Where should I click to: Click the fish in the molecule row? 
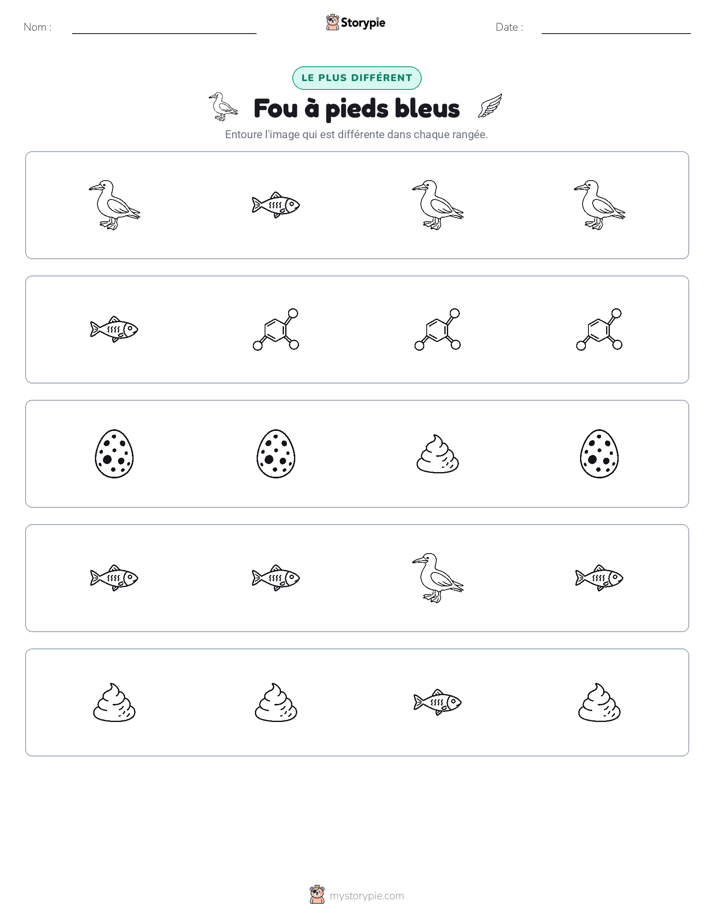point(114,329)
